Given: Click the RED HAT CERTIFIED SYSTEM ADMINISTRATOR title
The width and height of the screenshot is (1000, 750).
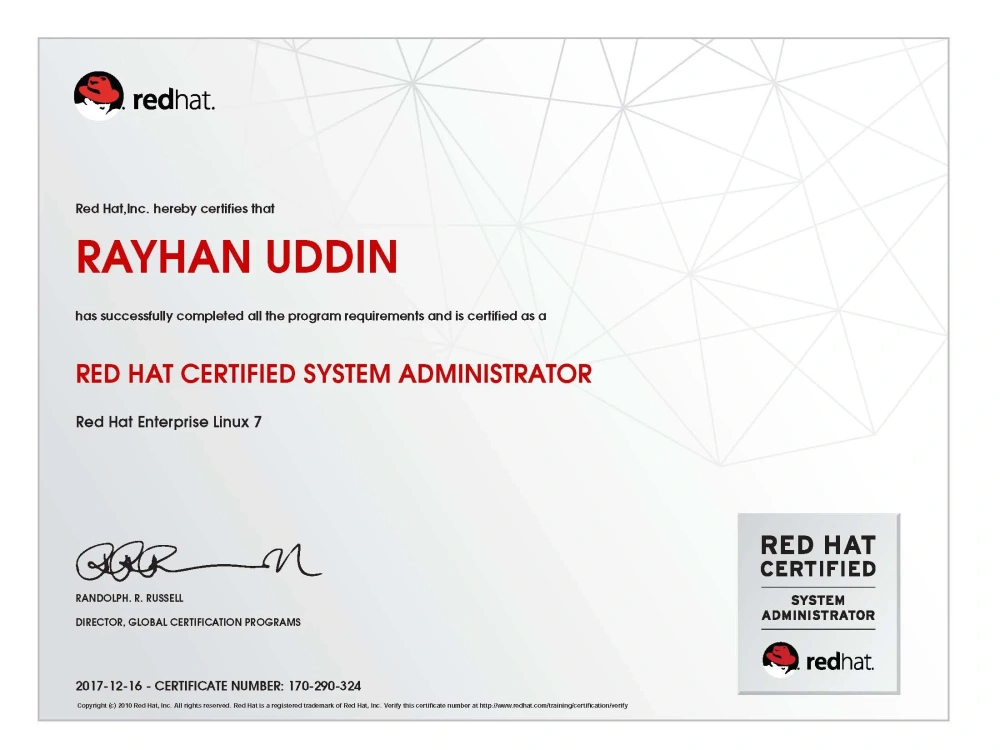Looking at the screenshot, I should 333,372.
